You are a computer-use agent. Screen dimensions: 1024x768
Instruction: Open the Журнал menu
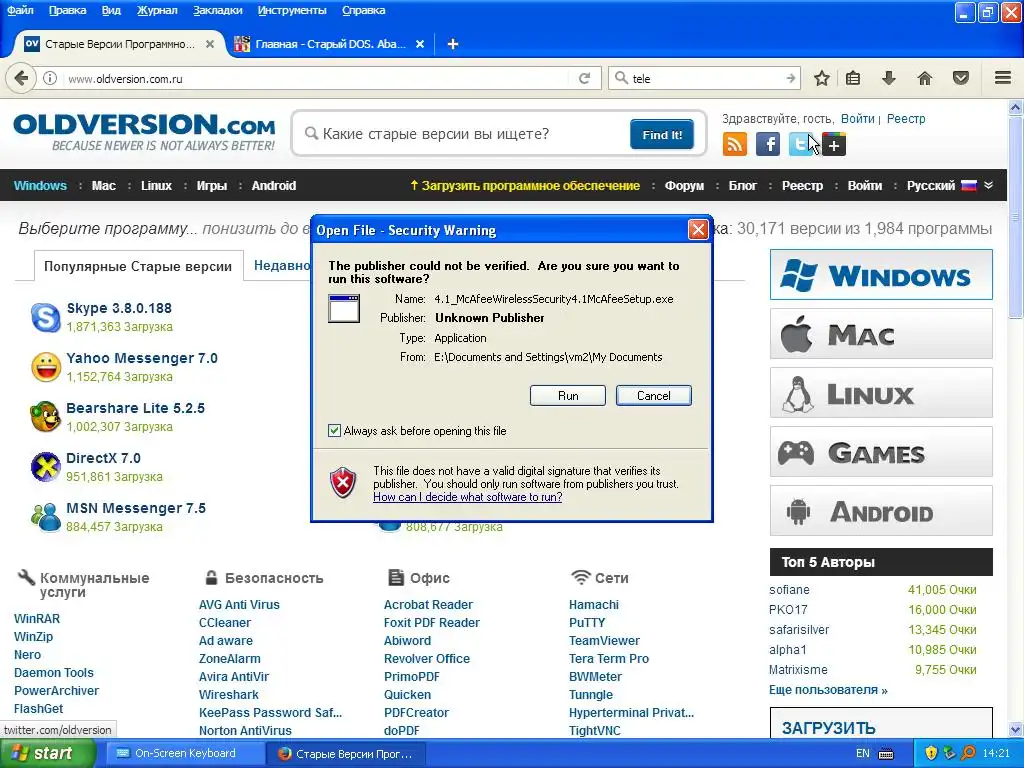pyautogui.click(x=157, y=10)
